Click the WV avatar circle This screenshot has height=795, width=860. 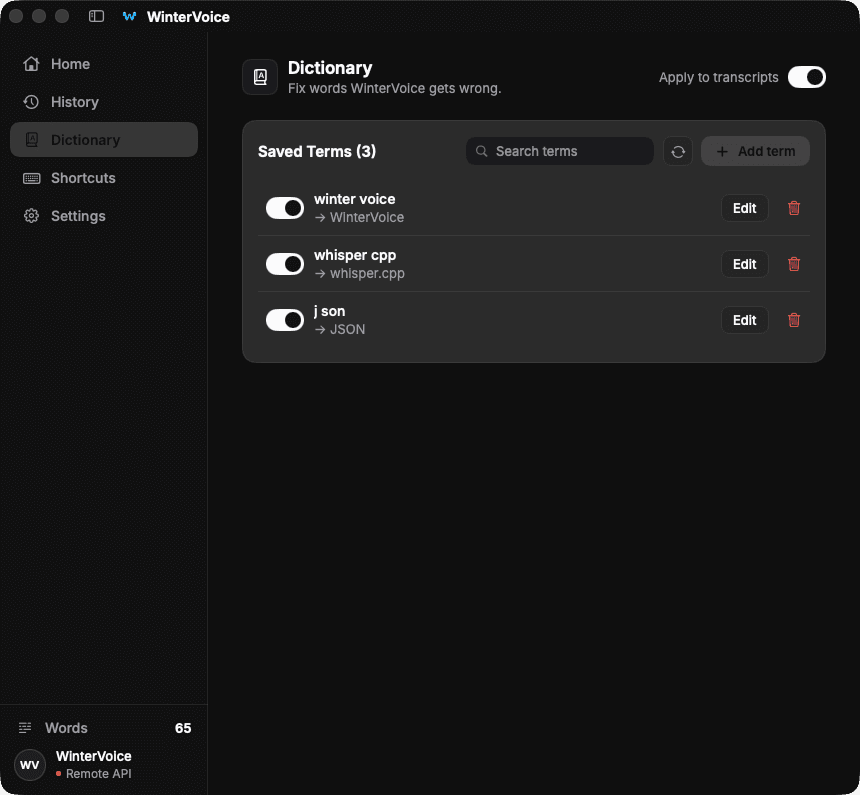pyautogui.click(x=30, y=765)
